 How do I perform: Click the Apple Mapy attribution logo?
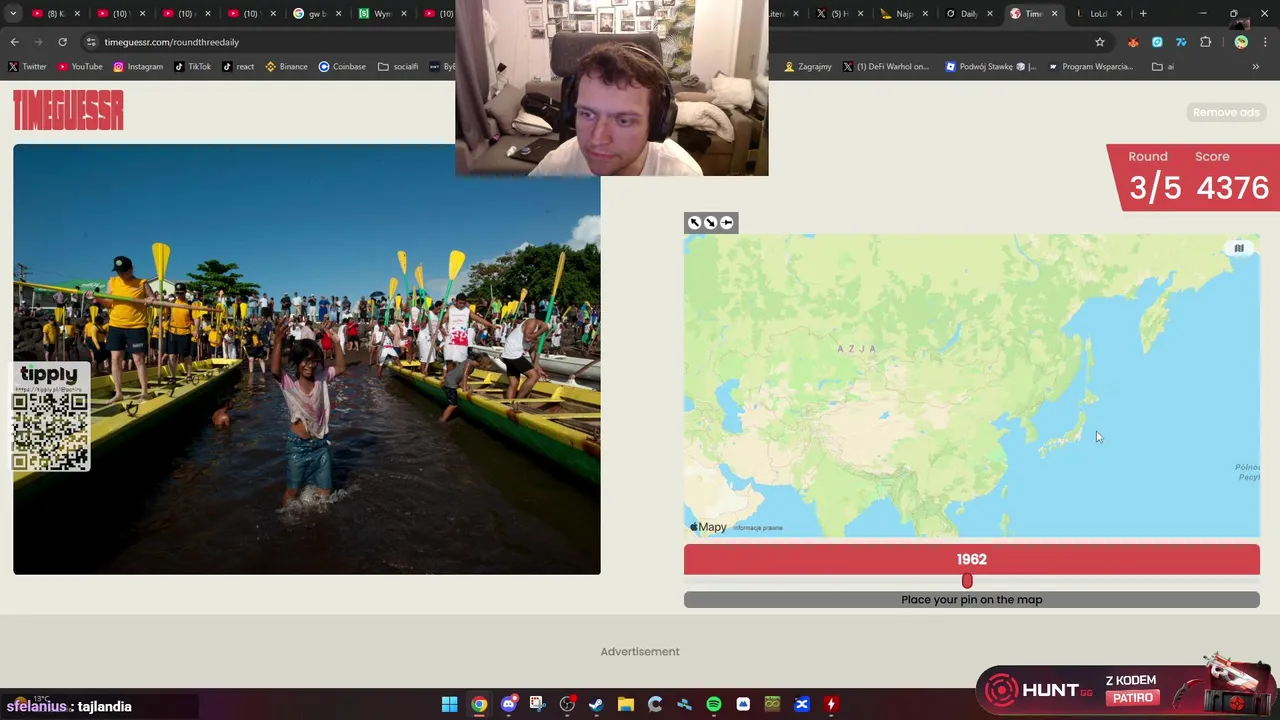click(708, 527)
